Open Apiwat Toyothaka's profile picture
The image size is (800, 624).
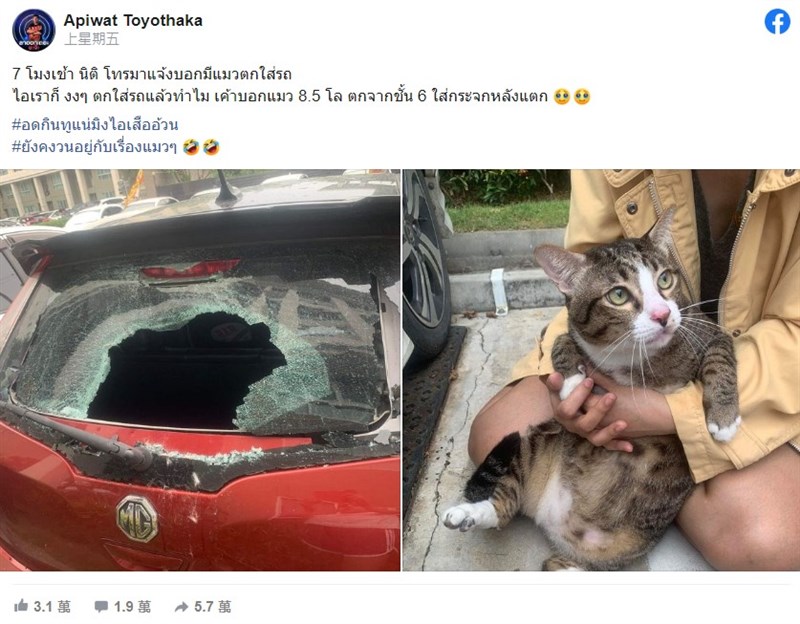pyautogui.click(x=33, y=30)
